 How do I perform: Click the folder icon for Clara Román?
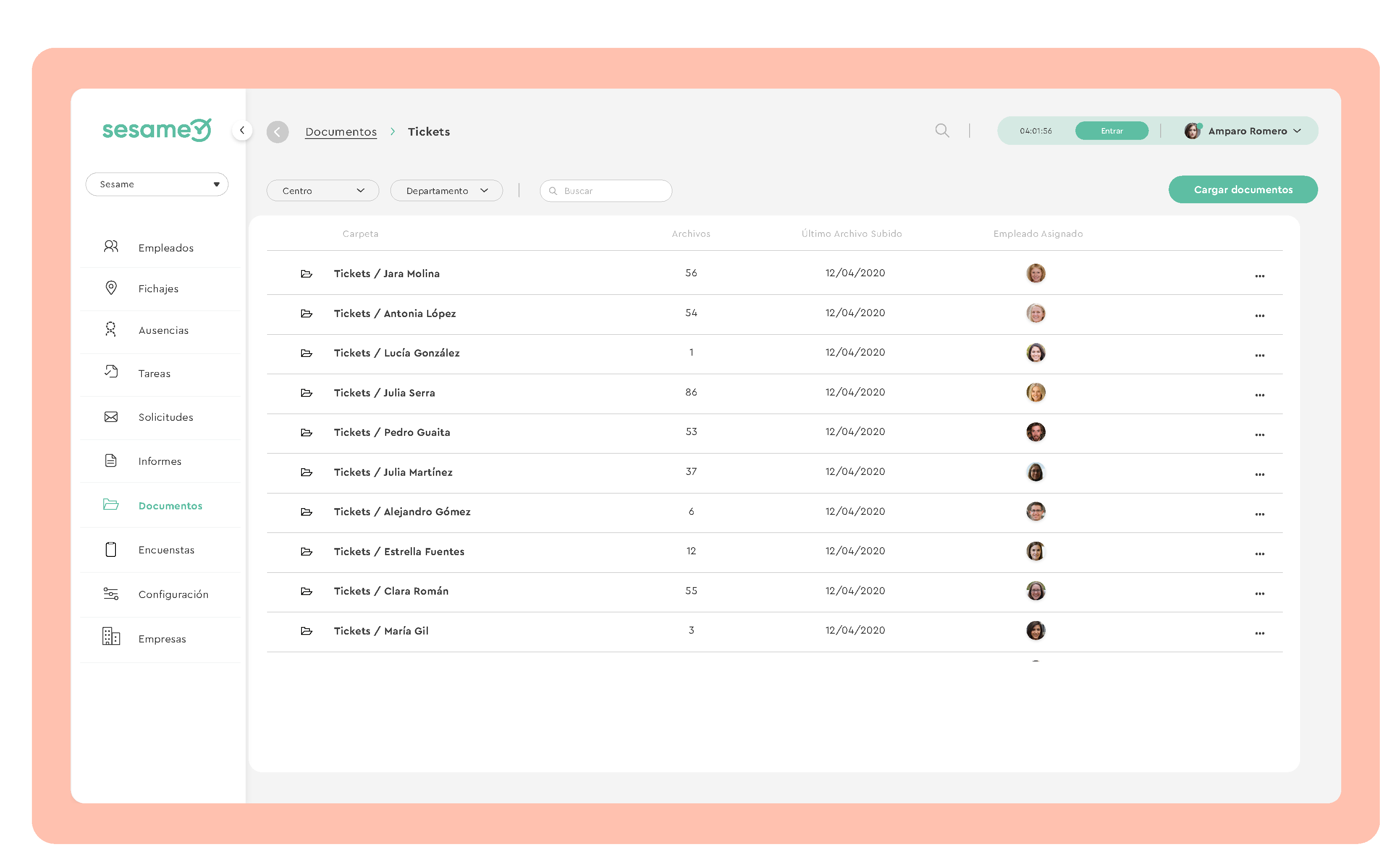tap(307, 591)
